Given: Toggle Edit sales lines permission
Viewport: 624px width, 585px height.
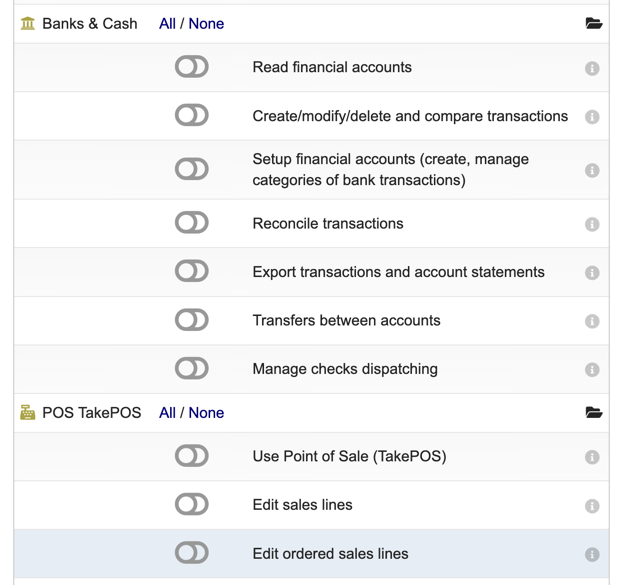Looking at the screenshot, I should coord(191,504).
